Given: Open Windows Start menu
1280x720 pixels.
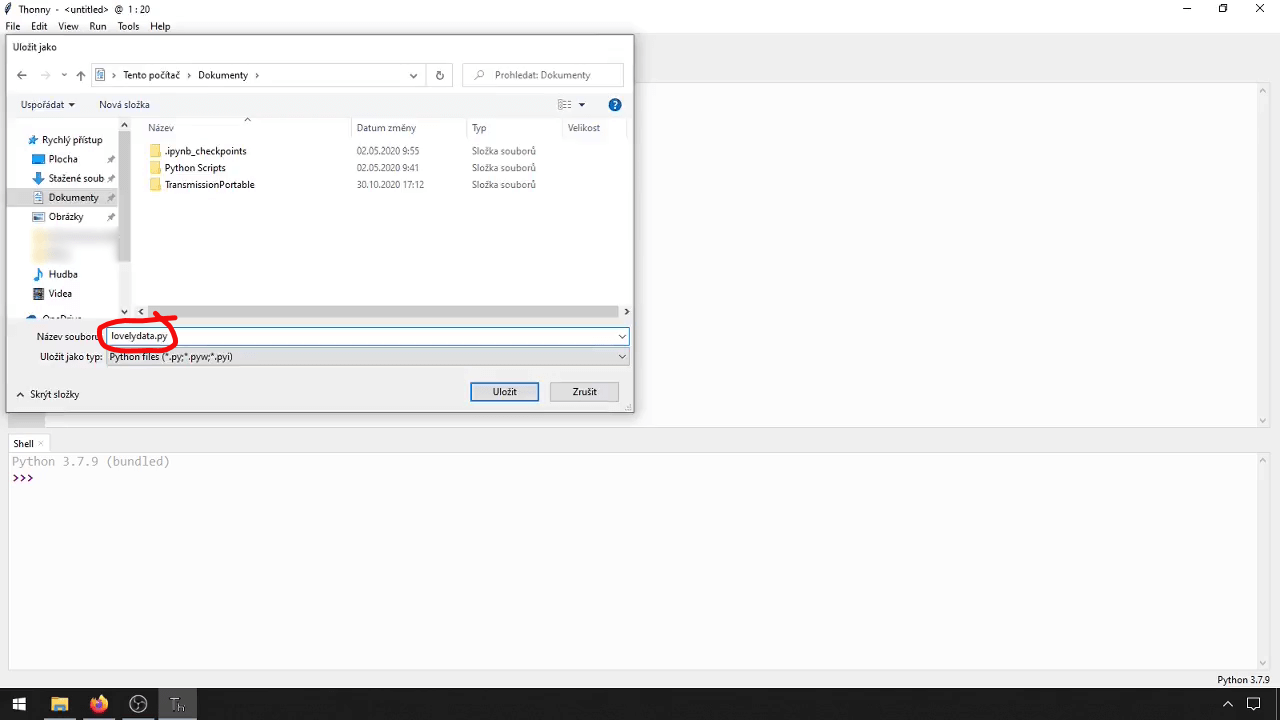Looking at the screenshot, I should tap(19, 704).
